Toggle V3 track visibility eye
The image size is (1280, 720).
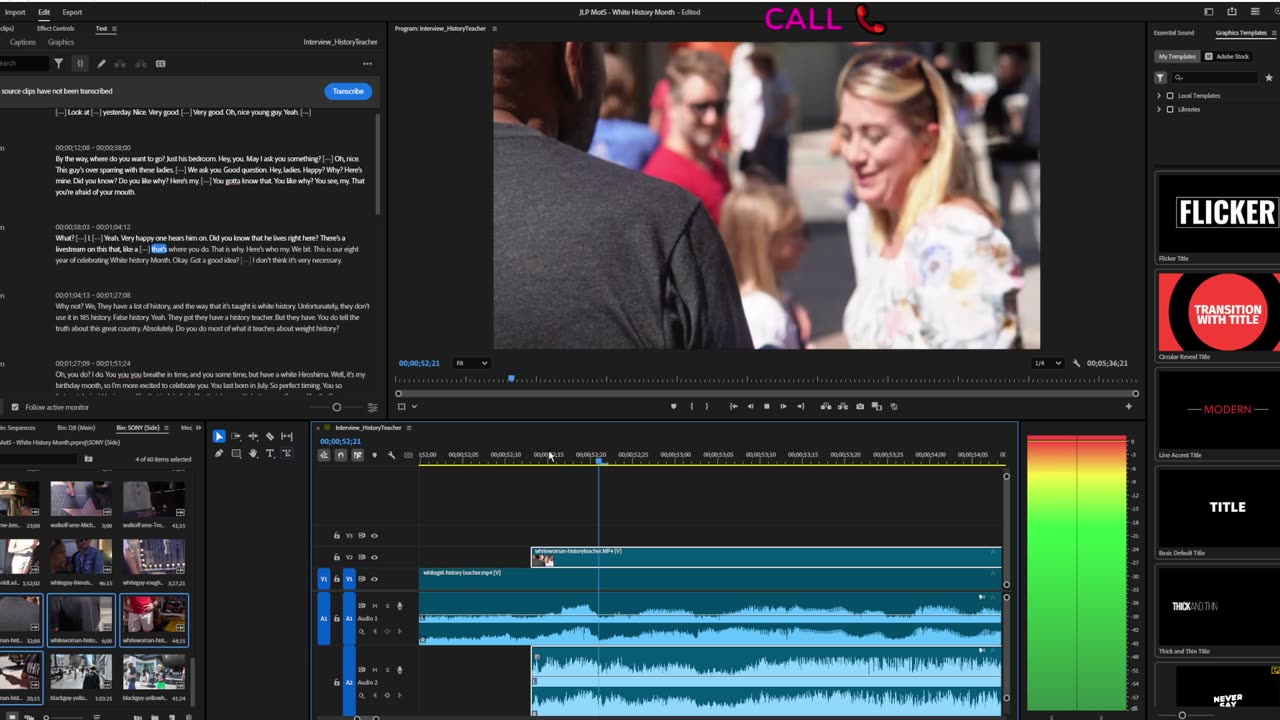(x=374, y=536)
